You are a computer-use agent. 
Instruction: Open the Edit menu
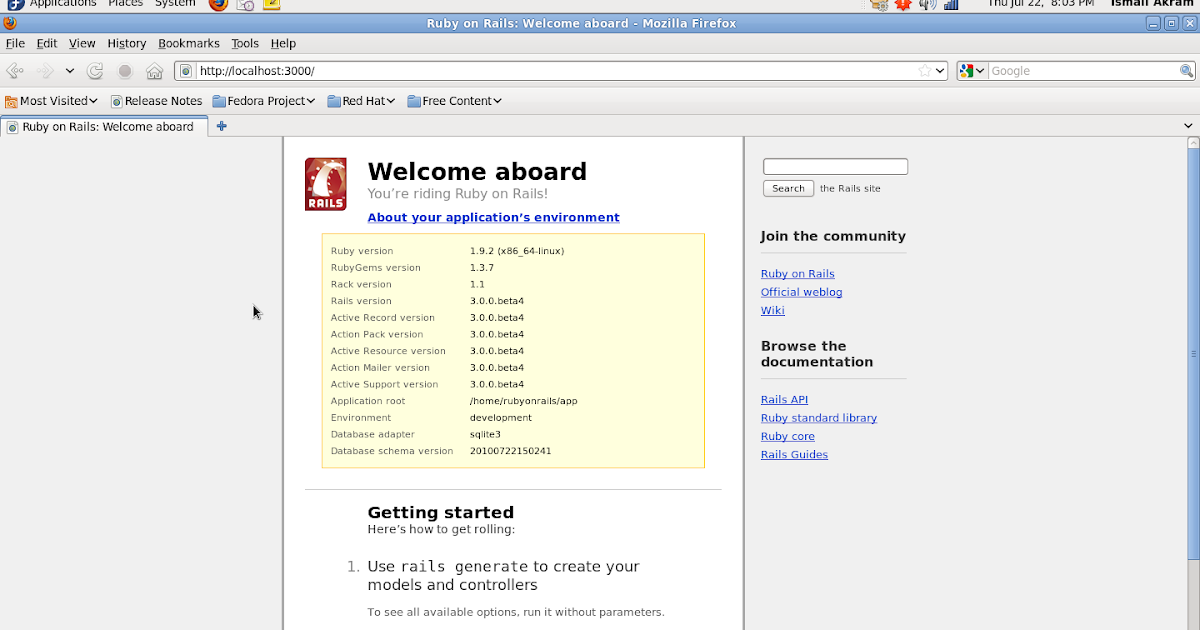(x=47, y=43)
